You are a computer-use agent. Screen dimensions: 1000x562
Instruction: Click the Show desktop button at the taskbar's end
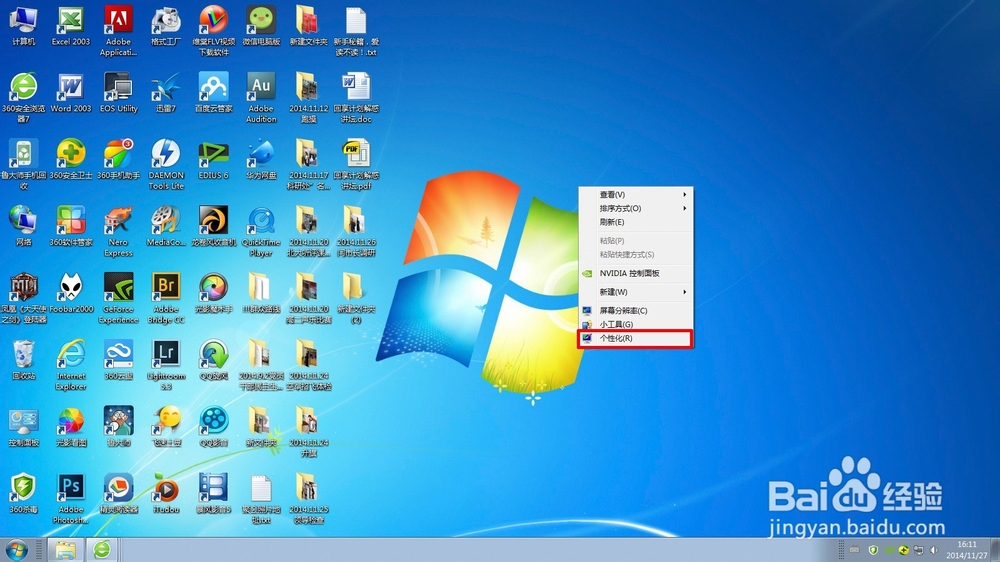(x=996, y=550)
